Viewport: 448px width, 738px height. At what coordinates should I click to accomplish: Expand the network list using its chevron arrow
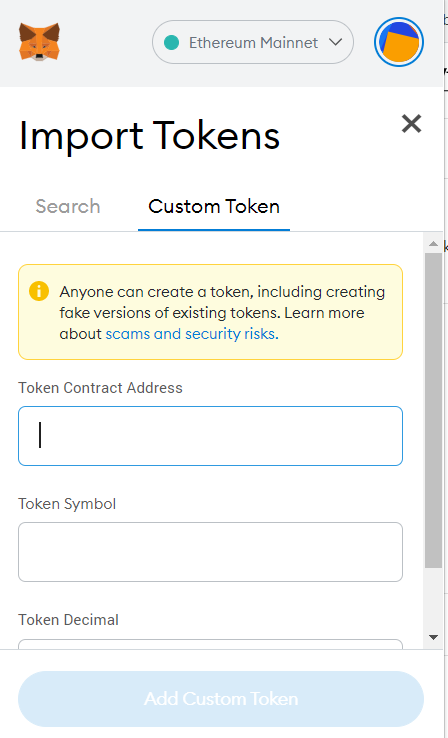[336, 42]
